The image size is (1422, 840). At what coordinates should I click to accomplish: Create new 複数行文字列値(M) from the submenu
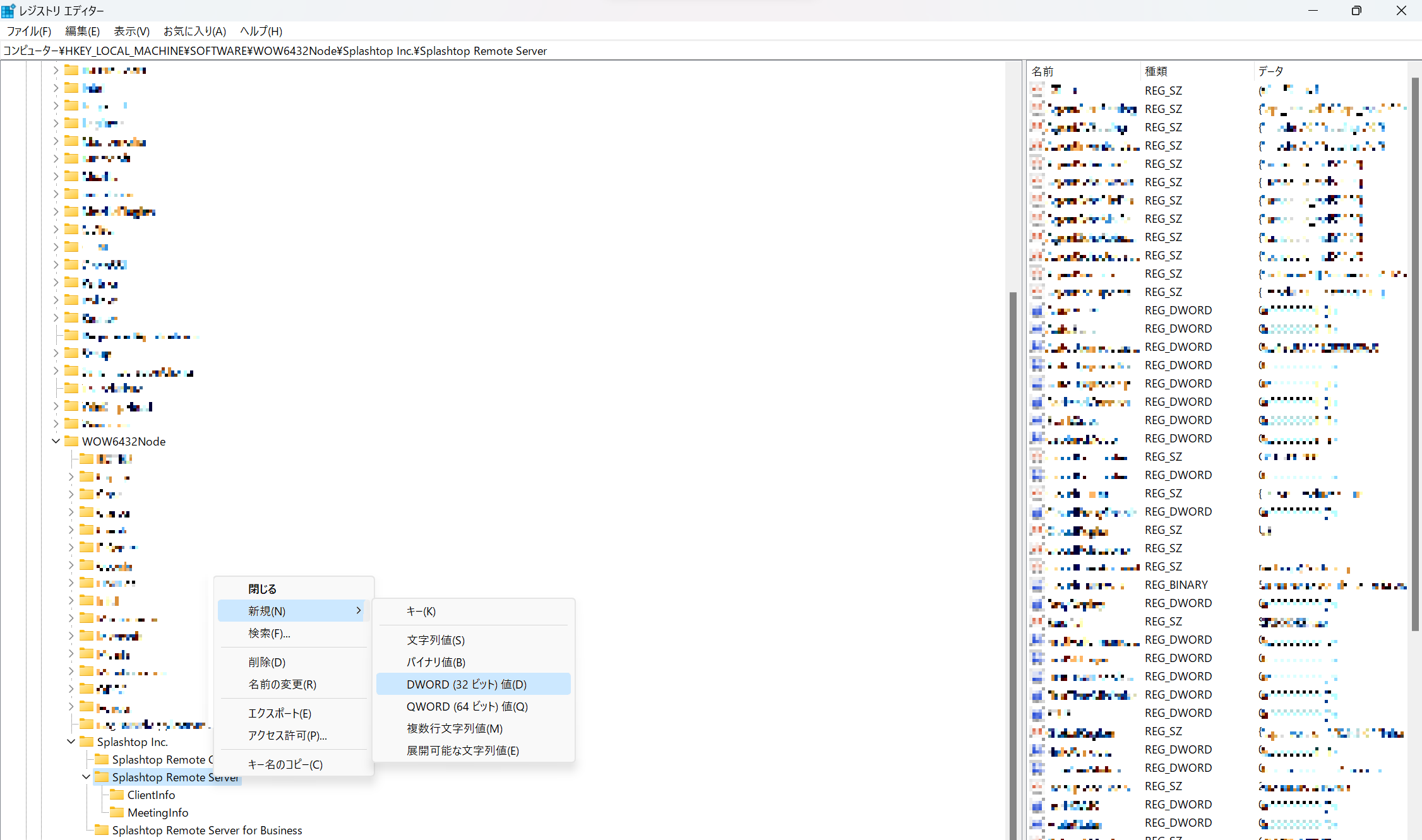click(x=474, y=728)
